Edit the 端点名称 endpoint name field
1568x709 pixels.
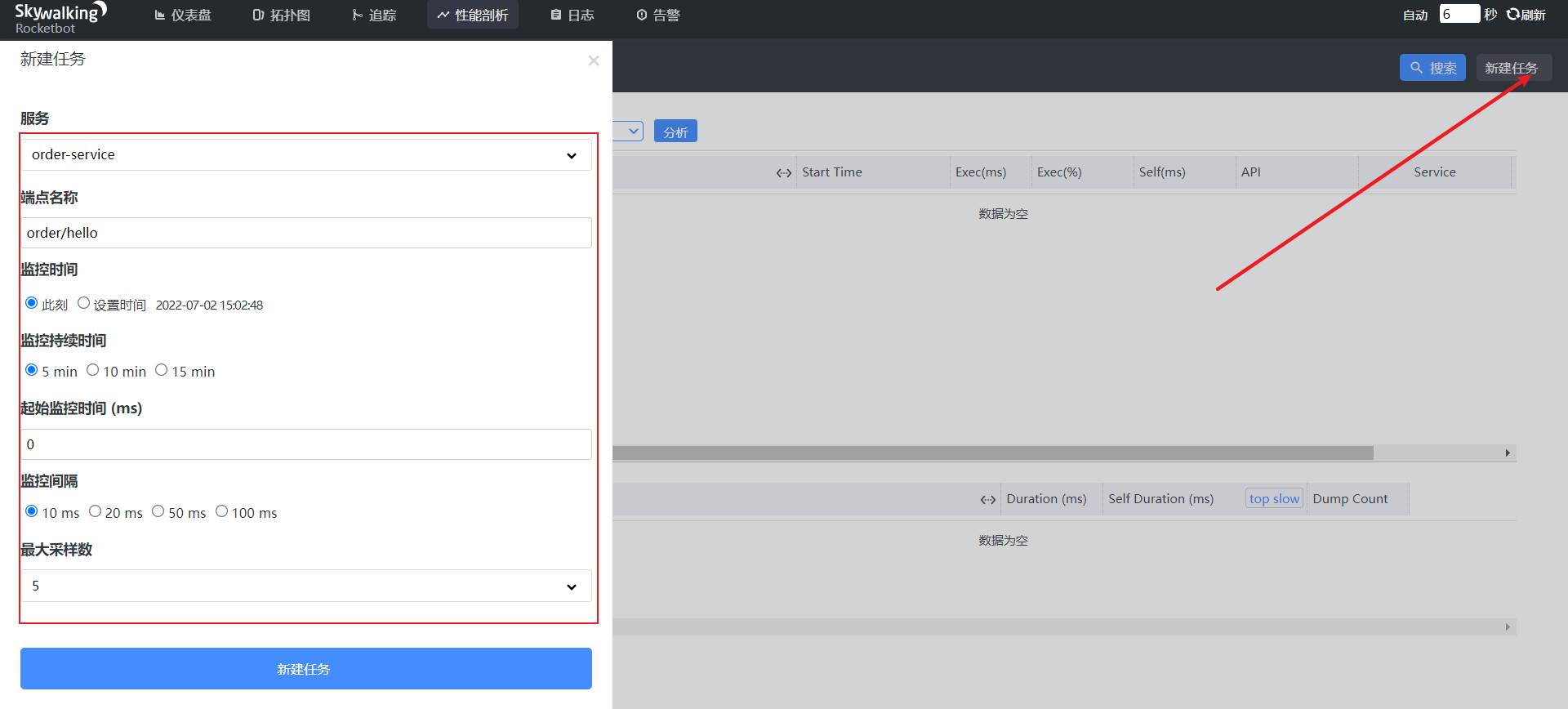(306, 233)
